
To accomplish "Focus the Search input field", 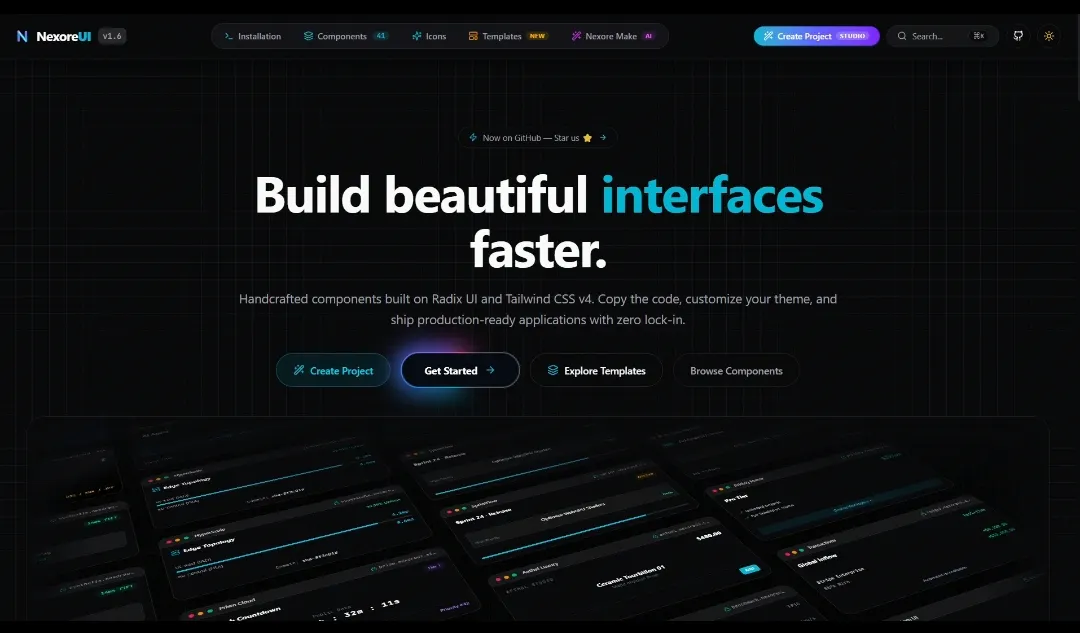I will (x=942, y=36).
